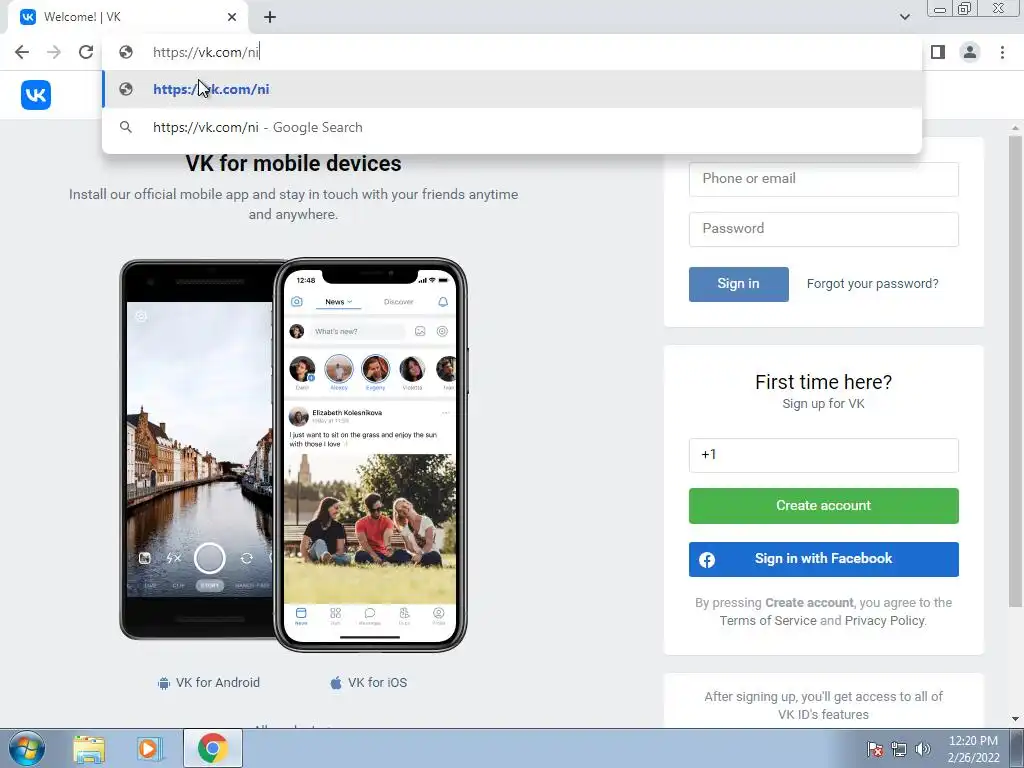
Task: Click the volume speaker tray icon
Action: click(x=923, y=749)
